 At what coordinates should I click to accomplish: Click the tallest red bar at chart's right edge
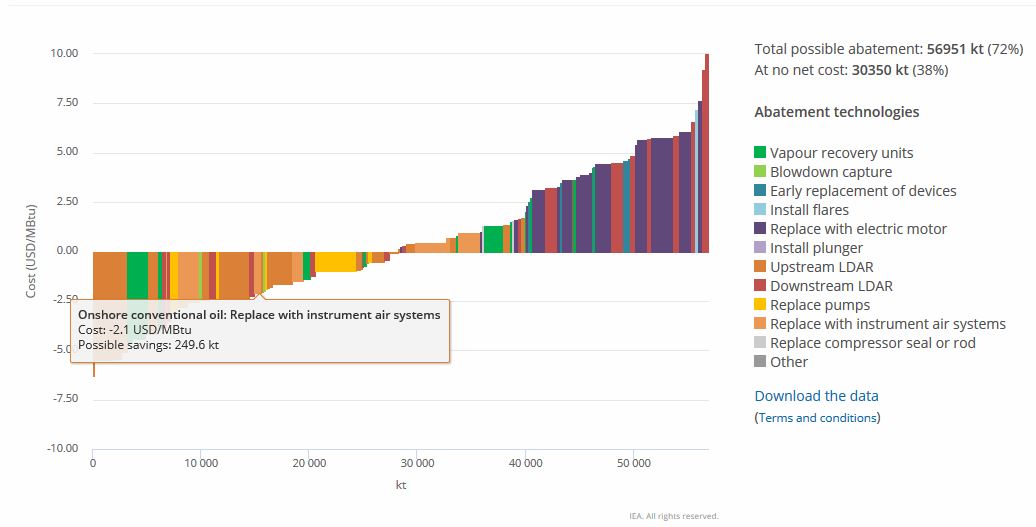click(706, 150)
